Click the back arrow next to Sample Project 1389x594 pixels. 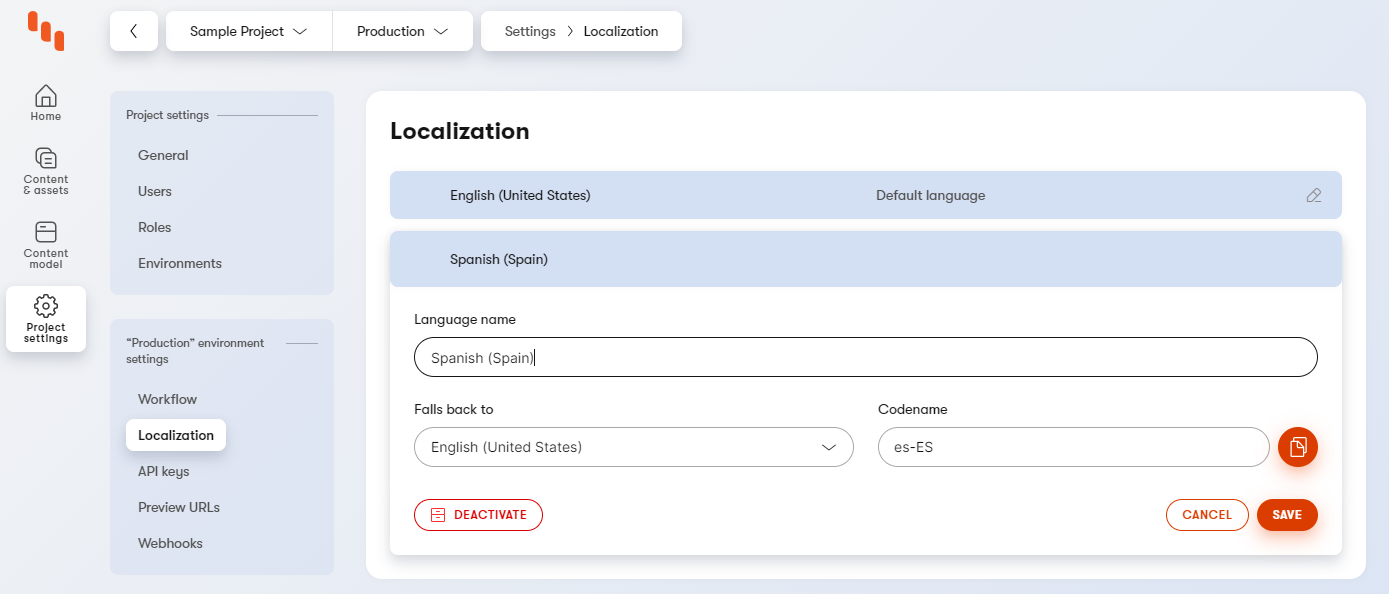click(x=133, y=31)
